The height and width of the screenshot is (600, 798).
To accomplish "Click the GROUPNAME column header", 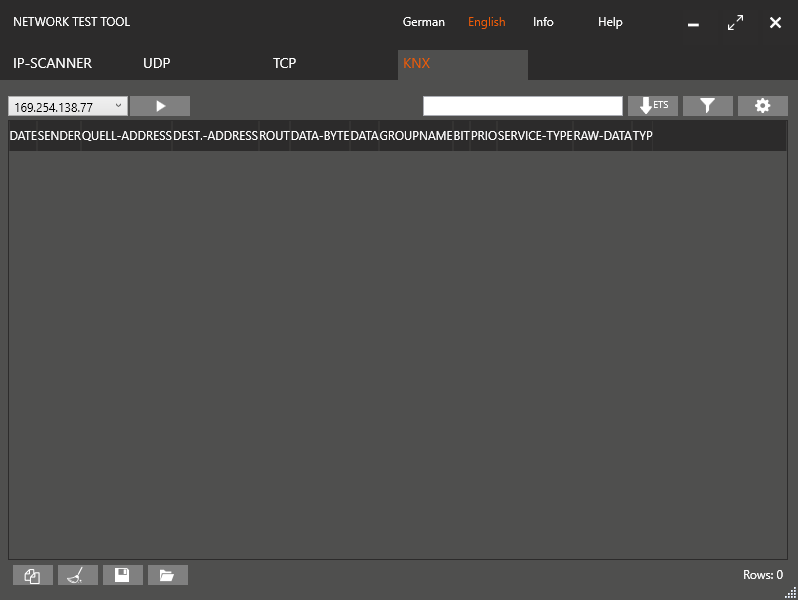I will (416, 135).
